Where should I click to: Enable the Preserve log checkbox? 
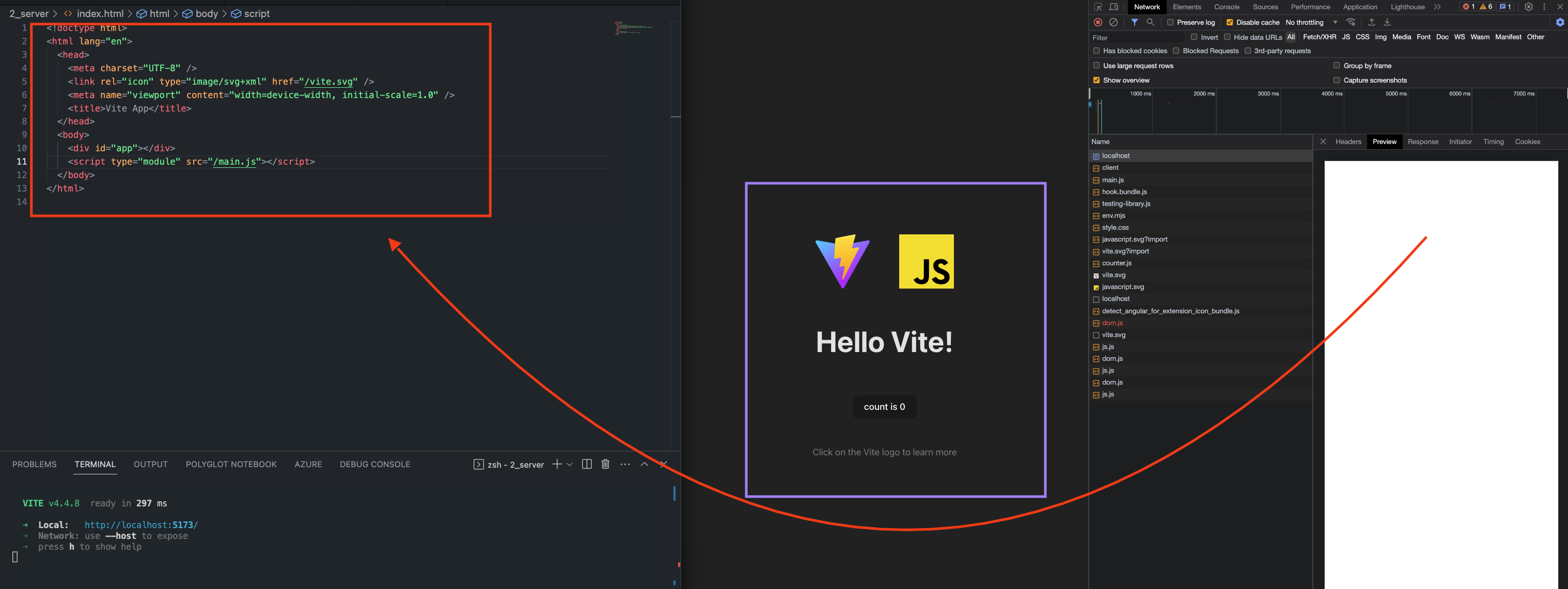1170,23
